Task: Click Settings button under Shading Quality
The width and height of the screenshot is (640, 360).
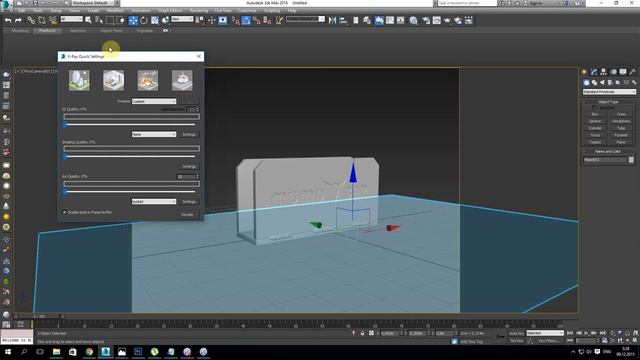Action: tap(189, 167)
